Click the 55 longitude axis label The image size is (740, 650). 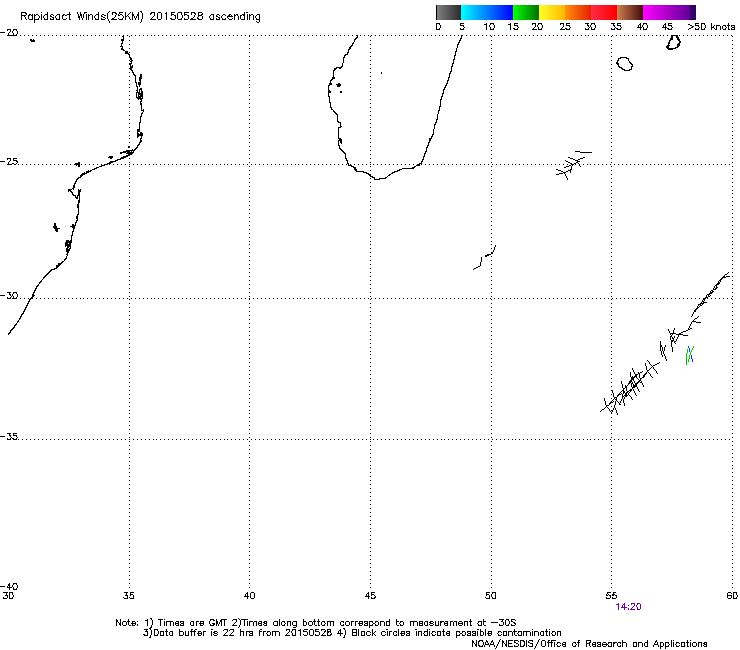click(x=611, y=596)
